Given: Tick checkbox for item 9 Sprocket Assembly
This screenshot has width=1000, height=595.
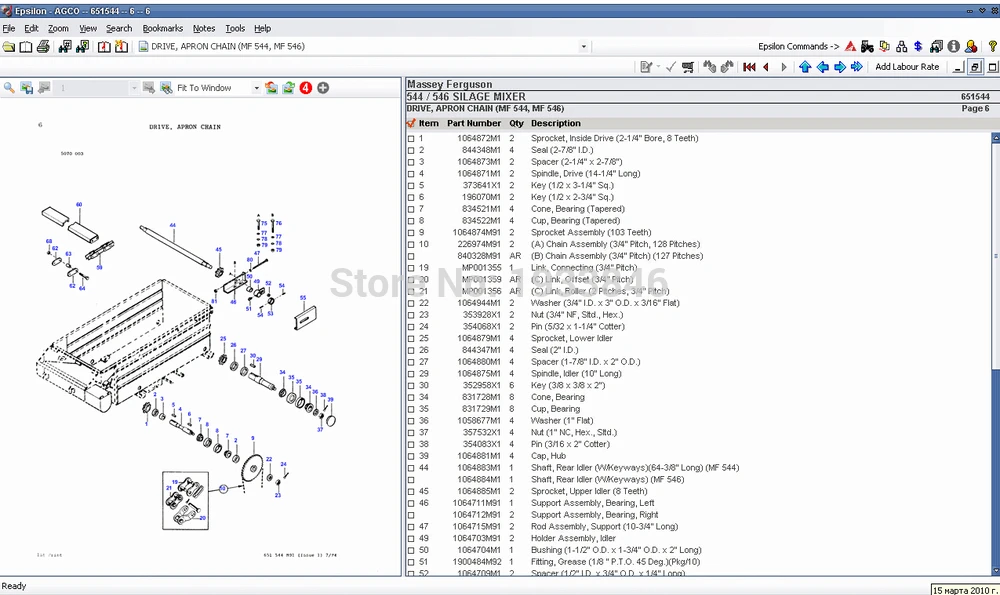Looking at the screenshot, I should pos(411,233).
